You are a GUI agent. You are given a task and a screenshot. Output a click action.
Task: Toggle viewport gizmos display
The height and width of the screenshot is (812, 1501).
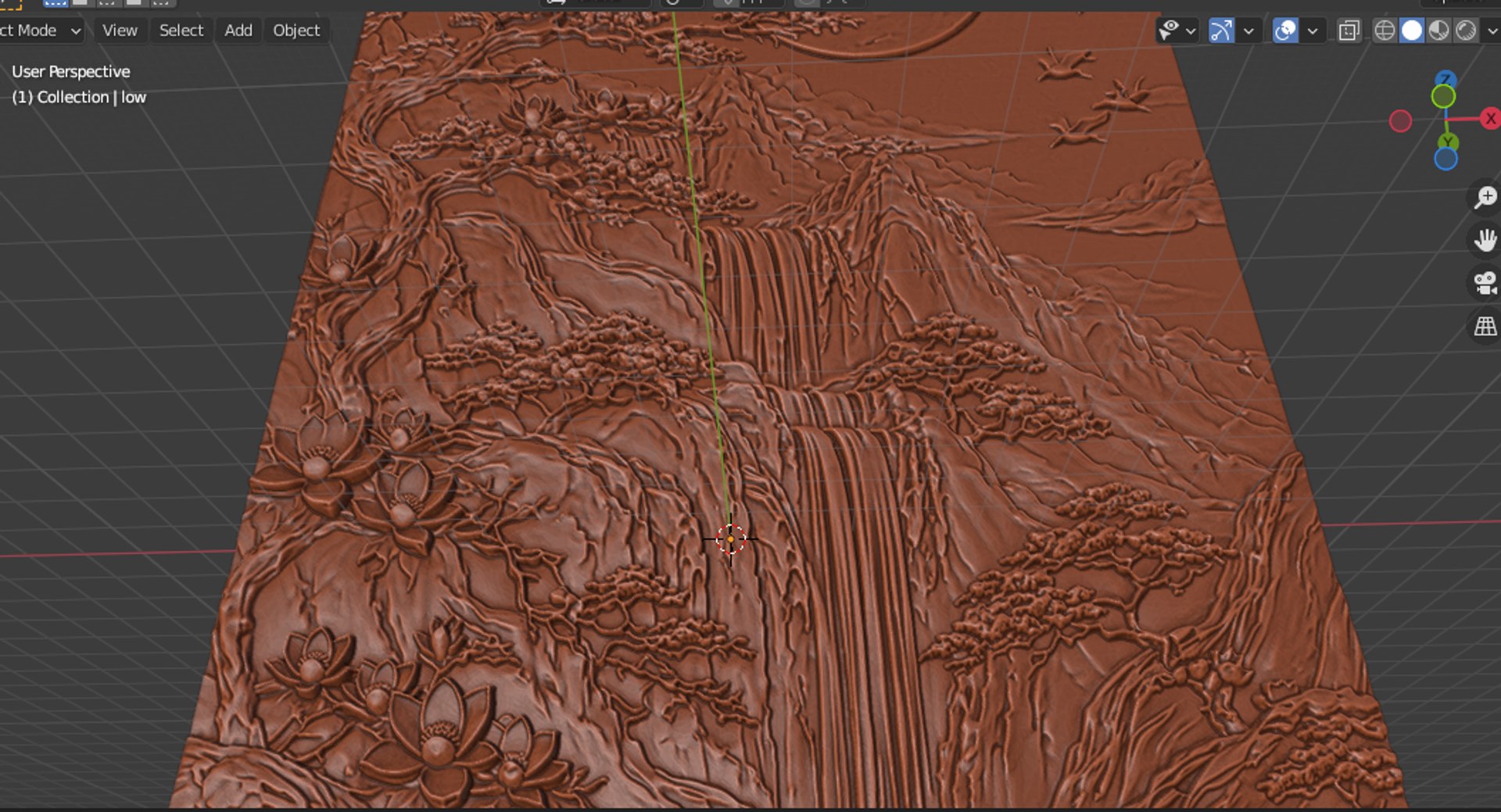coord(1221,30)
